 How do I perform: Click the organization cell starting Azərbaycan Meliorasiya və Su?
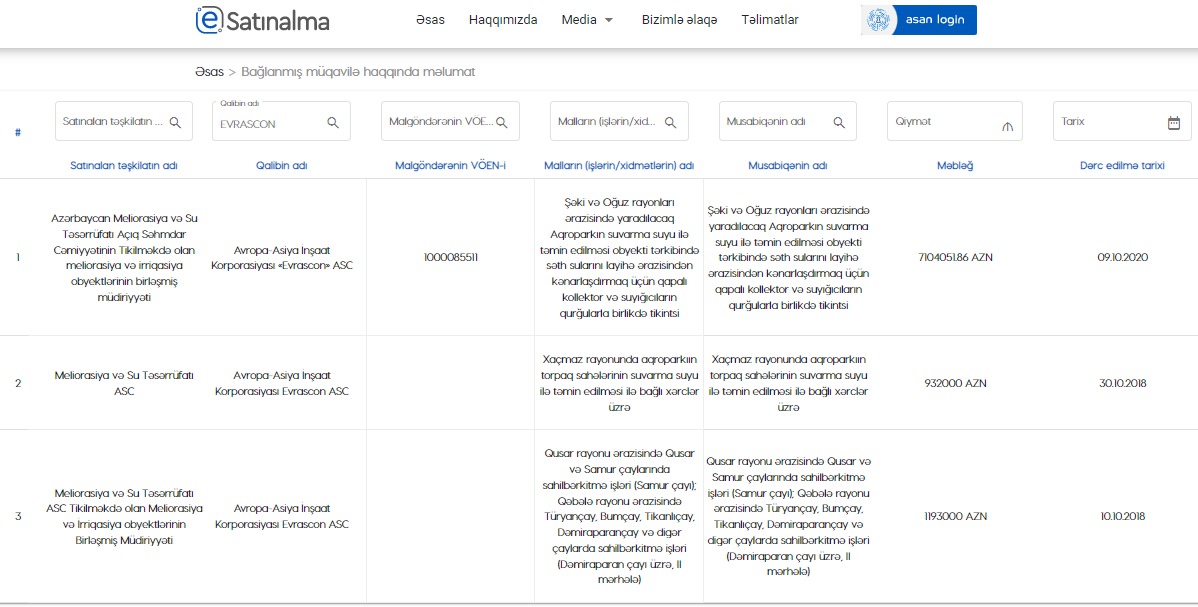coord(124,258)
